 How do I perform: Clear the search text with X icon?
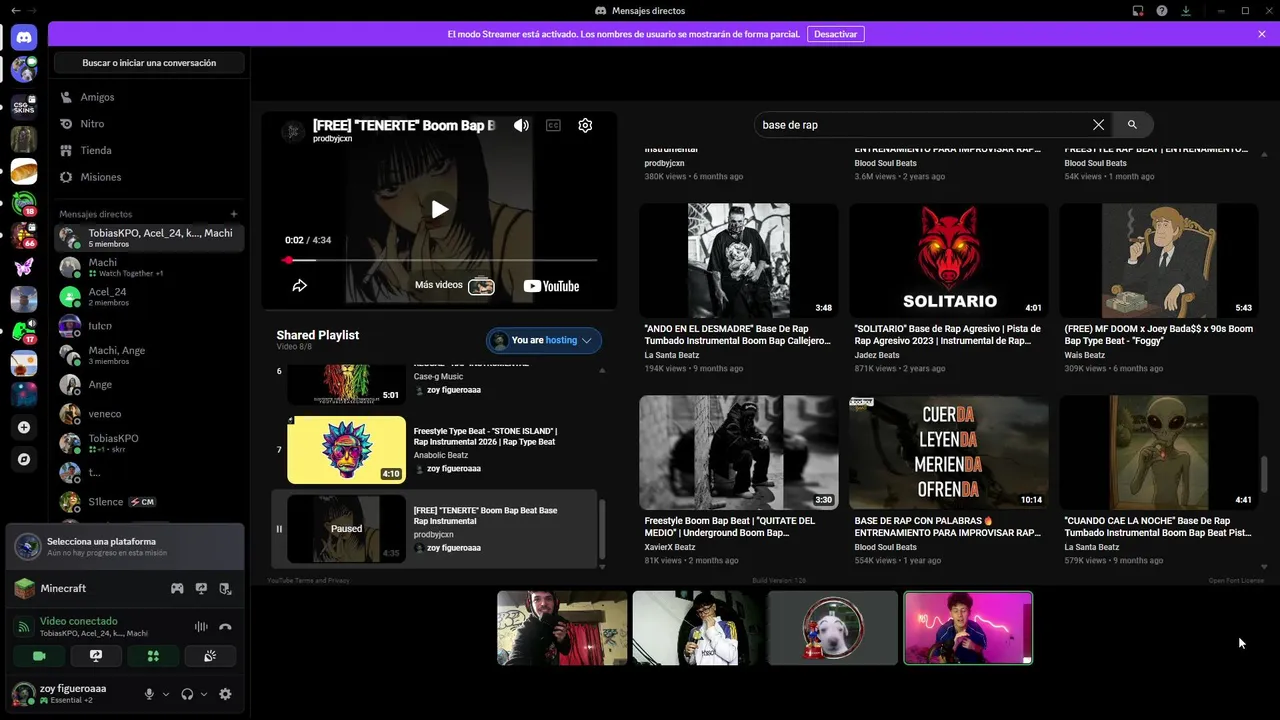point(1098,125)
